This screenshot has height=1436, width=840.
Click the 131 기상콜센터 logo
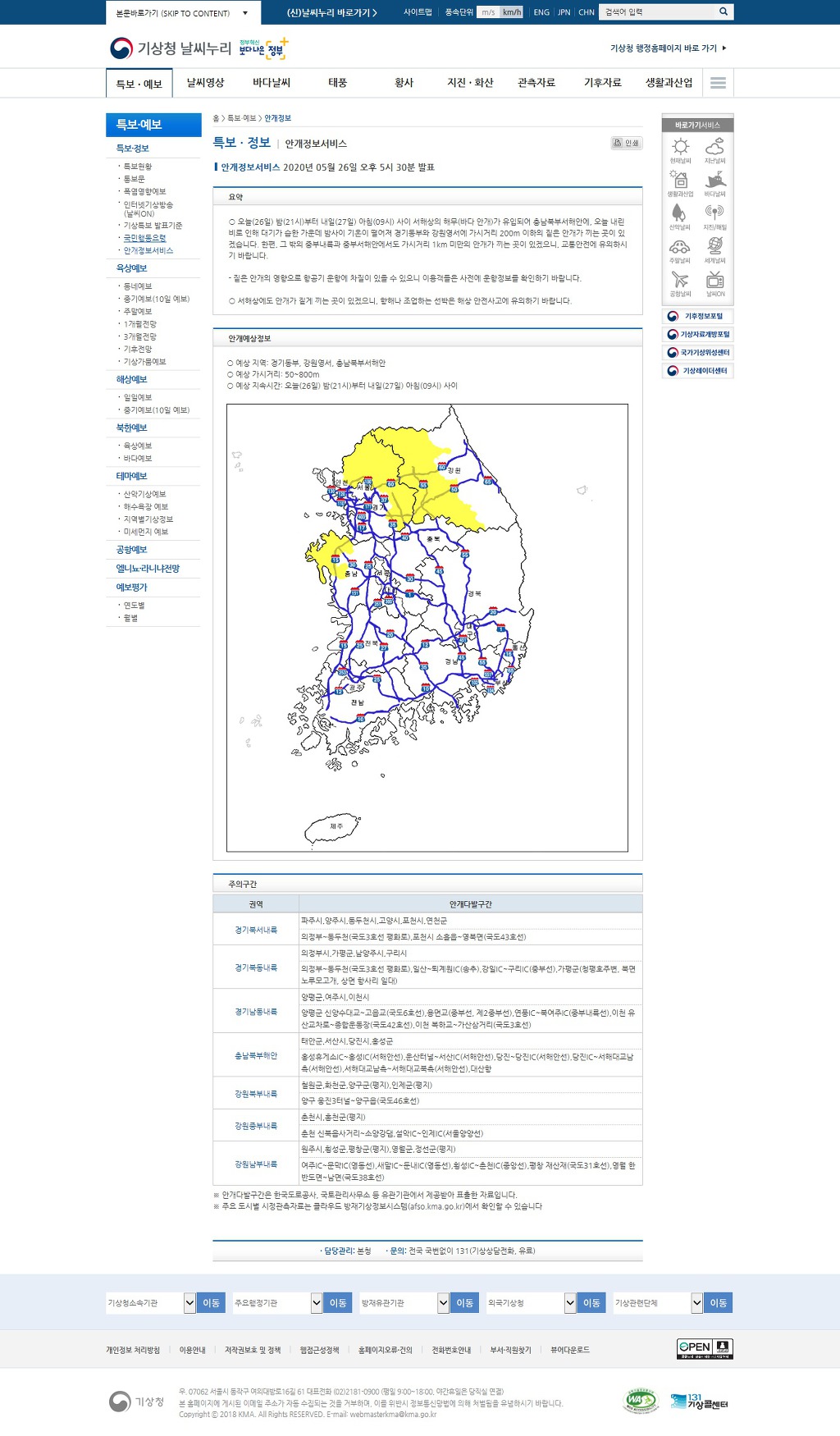[x=699, y=1401]
